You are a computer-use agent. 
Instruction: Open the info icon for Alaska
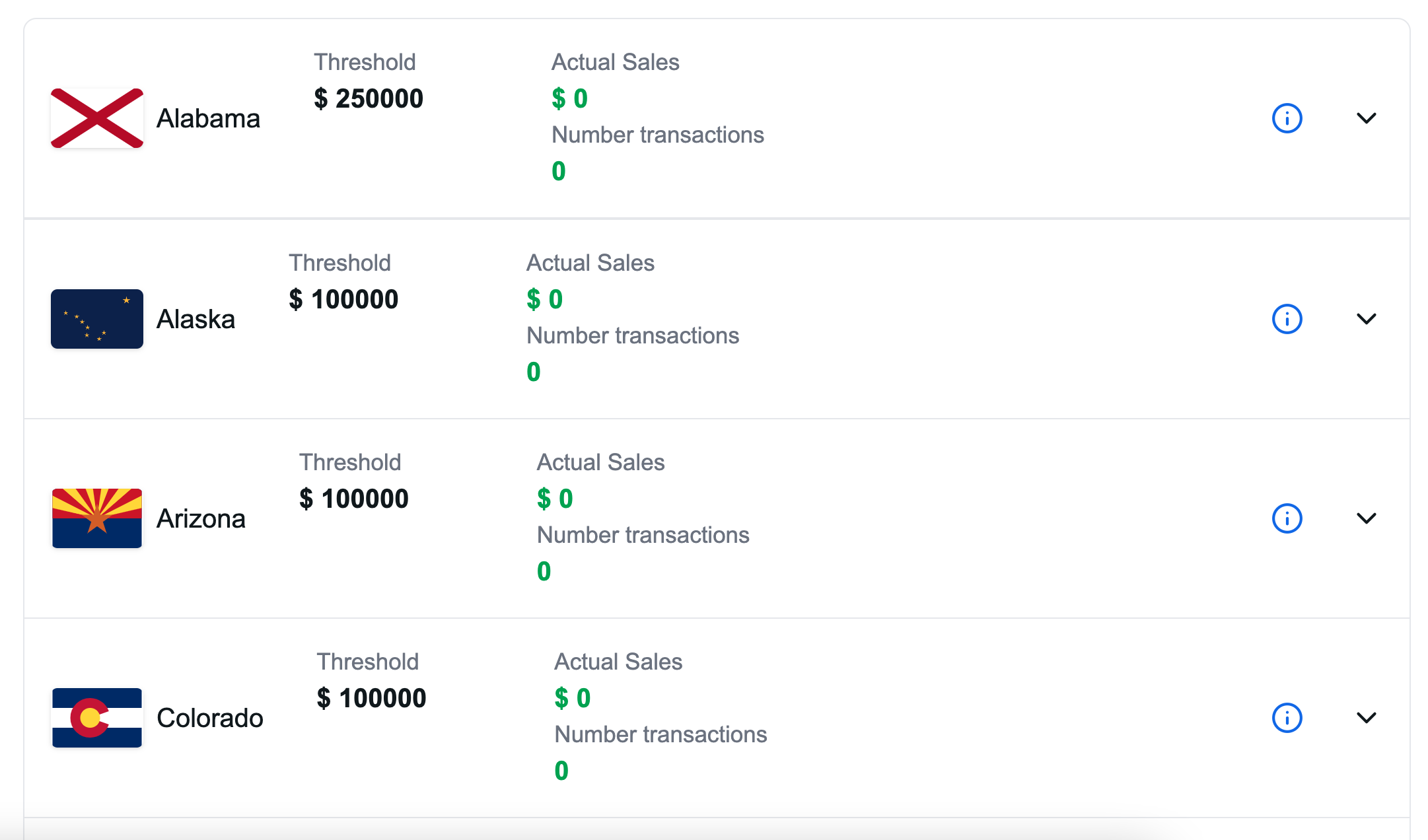point(1286,320)
